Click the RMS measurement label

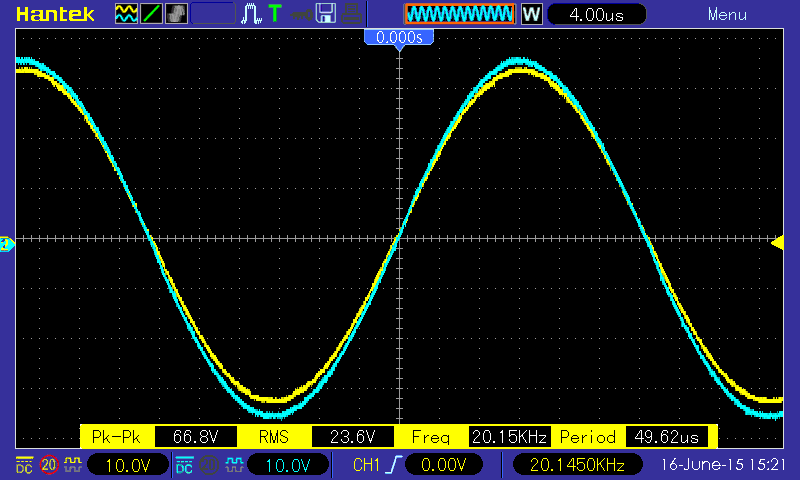point(273,437)
